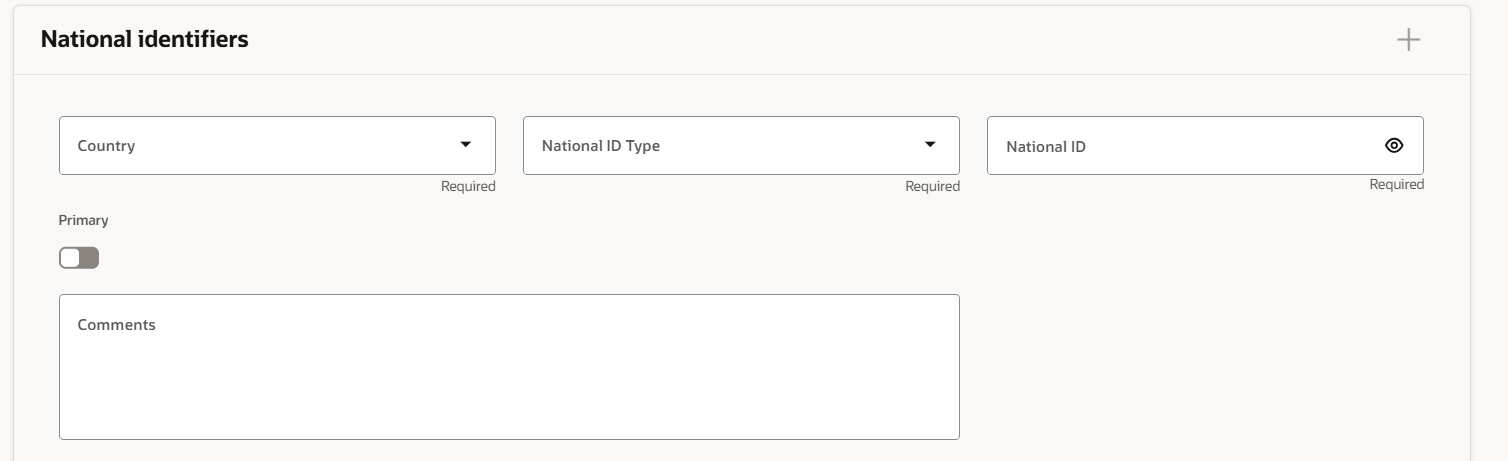
Task: Click blank header bar beside National identifiers
Action: point(800,40)
